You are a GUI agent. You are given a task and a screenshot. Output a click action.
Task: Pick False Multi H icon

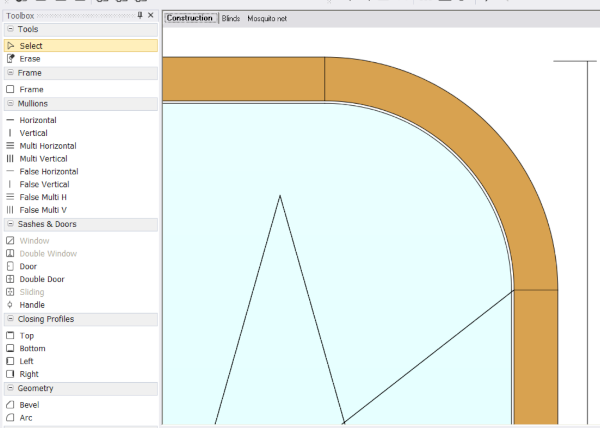(10, 197)
